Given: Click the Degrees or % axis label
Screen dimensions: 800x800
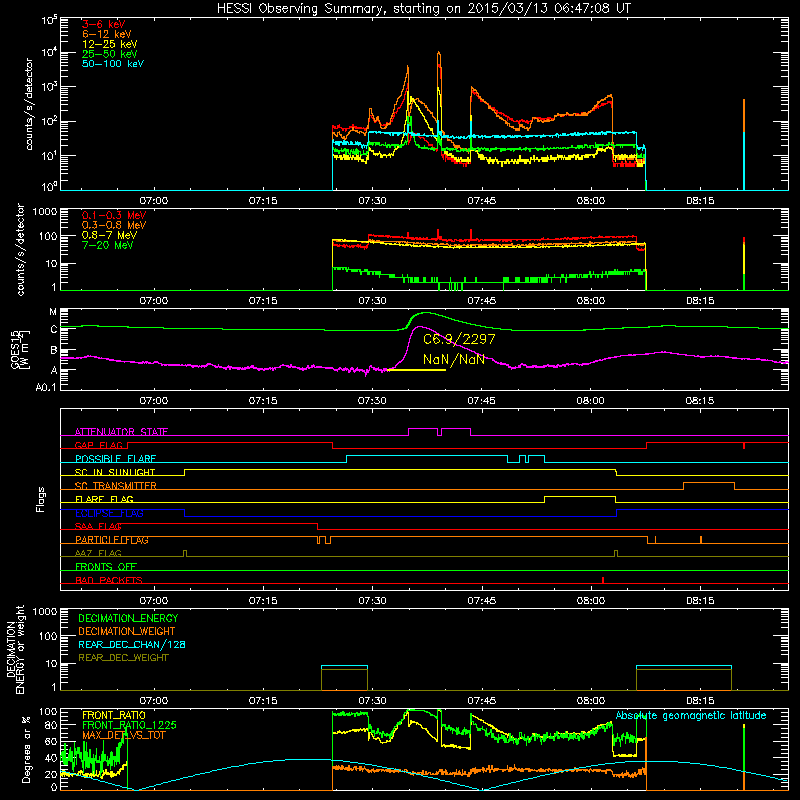Looking at the screenshot, I should point(27,750).
